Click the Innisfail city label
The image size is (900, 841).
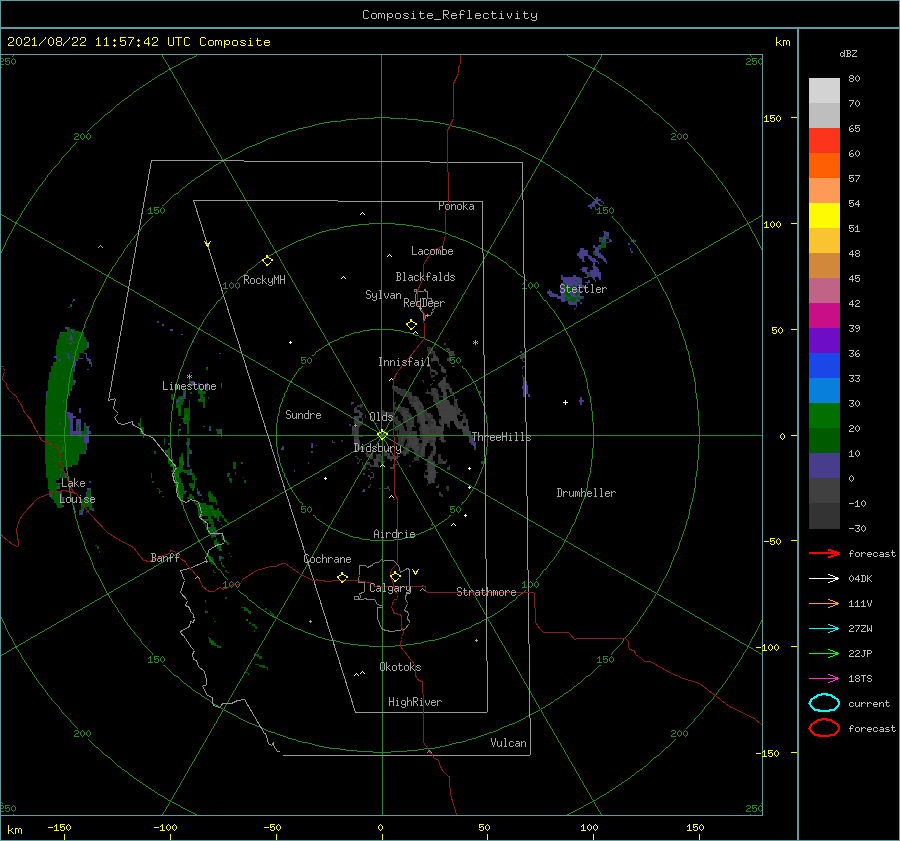click(x=404, y=362)
